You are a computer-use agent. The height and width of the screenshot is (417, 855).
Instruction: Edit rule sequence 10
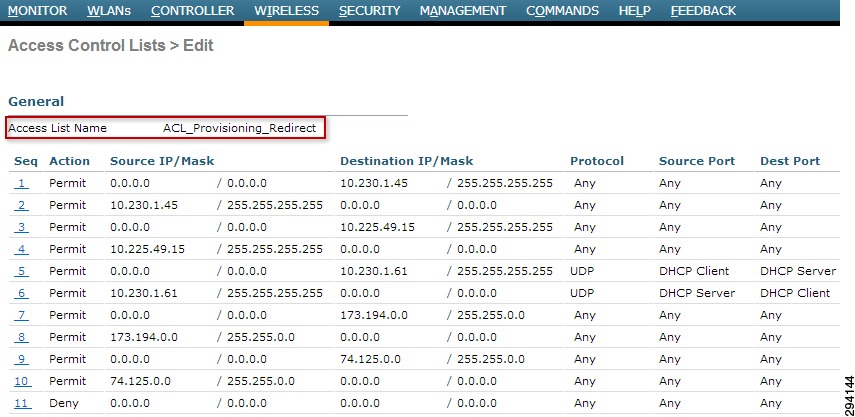click(23, 382)
